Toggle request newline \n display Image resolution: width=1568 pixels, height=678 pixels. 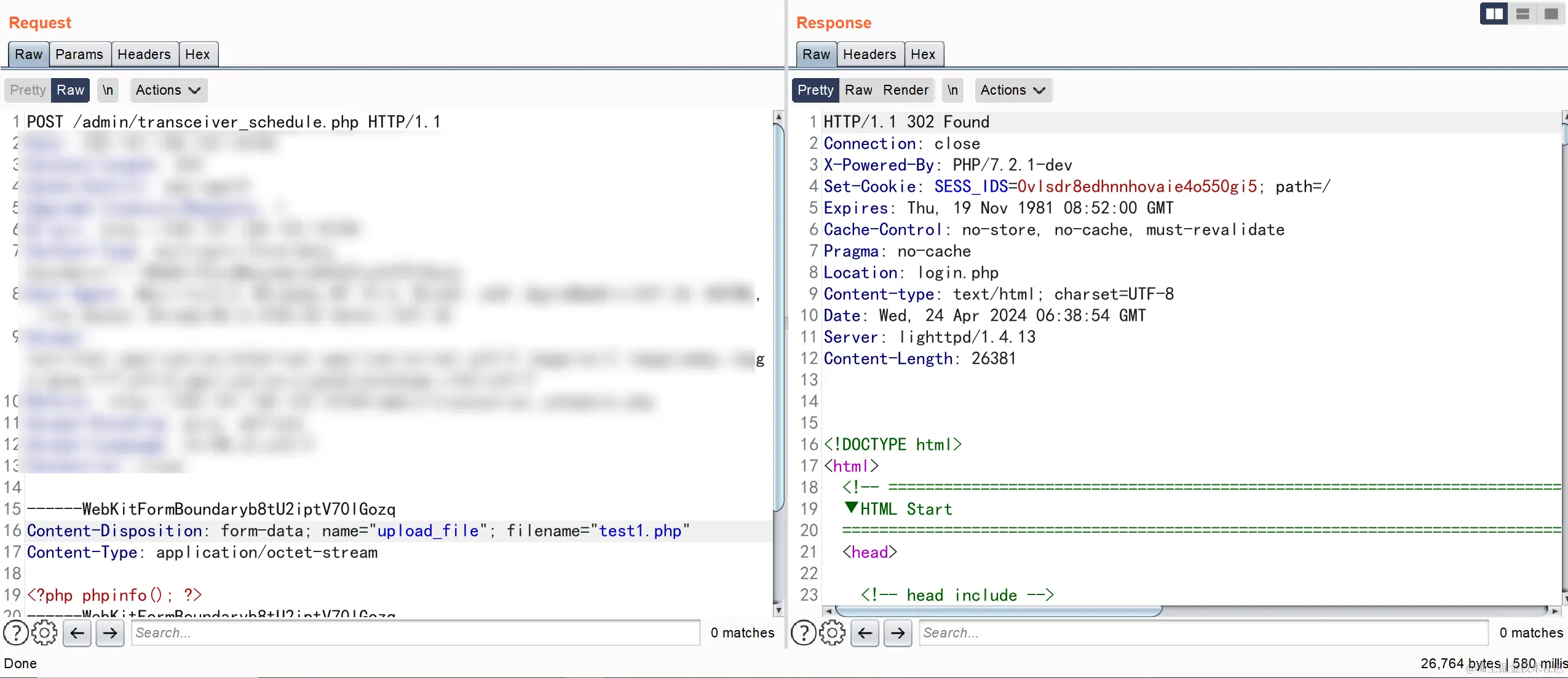[108, 90]
